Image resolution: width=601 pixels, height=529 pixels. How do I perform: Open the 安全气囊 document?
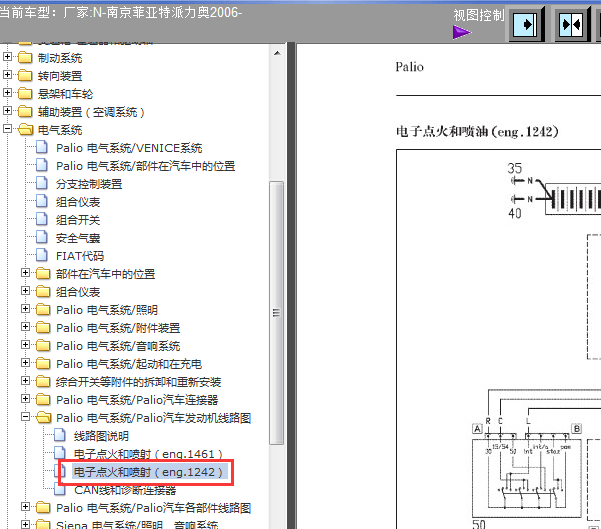pyautogui.click(x=78, y=238)
